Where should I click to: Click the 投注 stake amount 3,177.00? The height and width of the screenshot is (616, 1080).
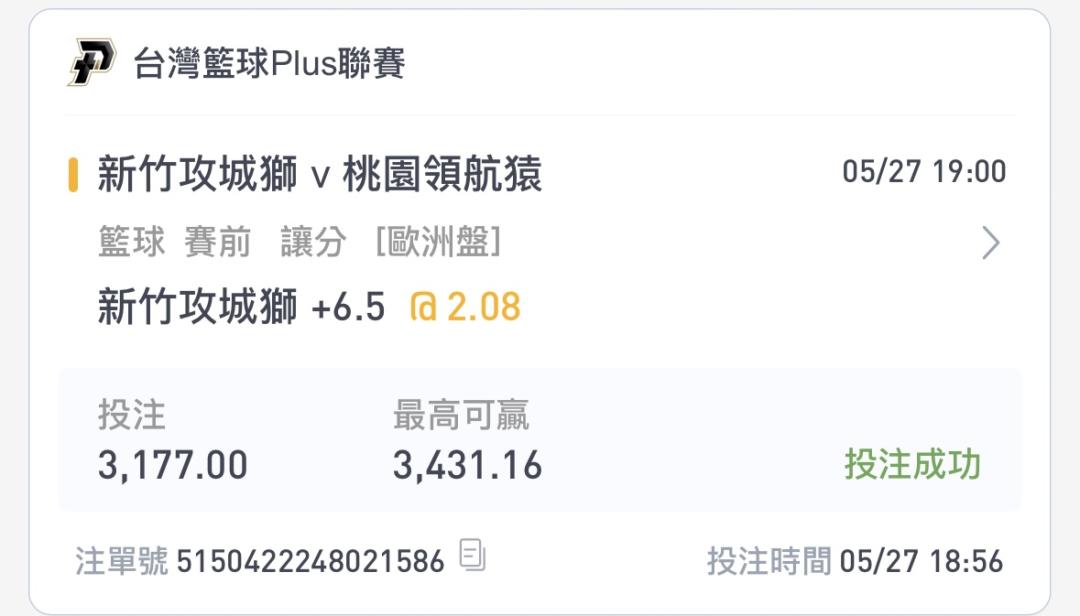[x=173, y=465]
